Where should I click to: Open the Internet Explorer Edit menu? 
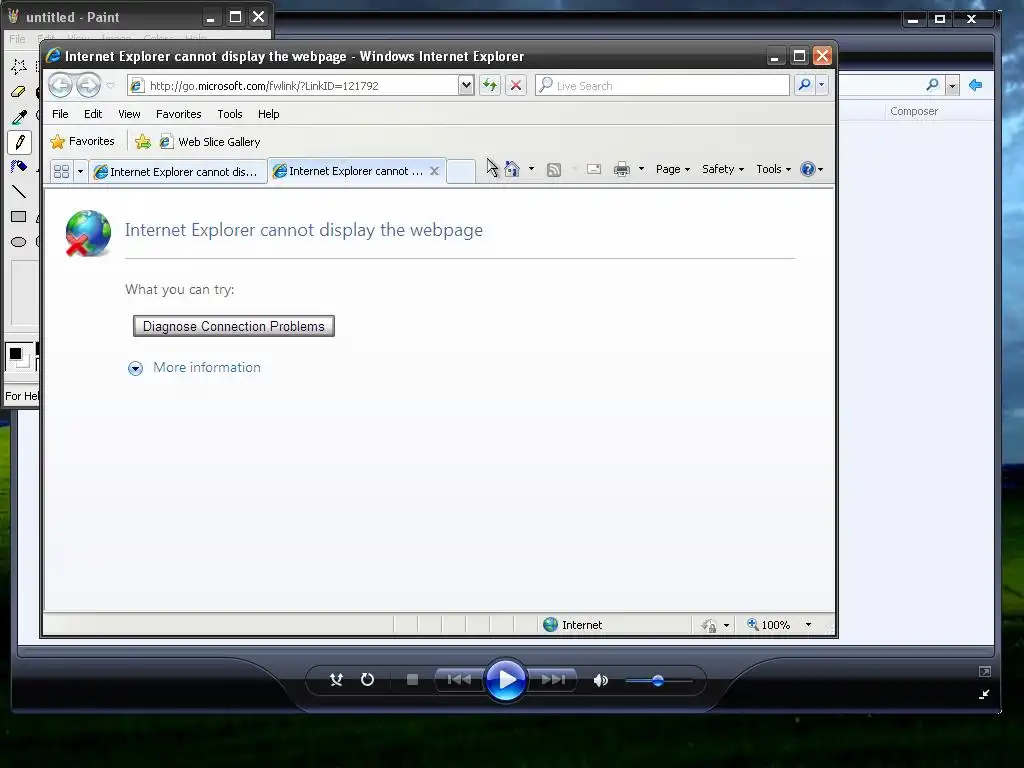click(x=93, y=114)
